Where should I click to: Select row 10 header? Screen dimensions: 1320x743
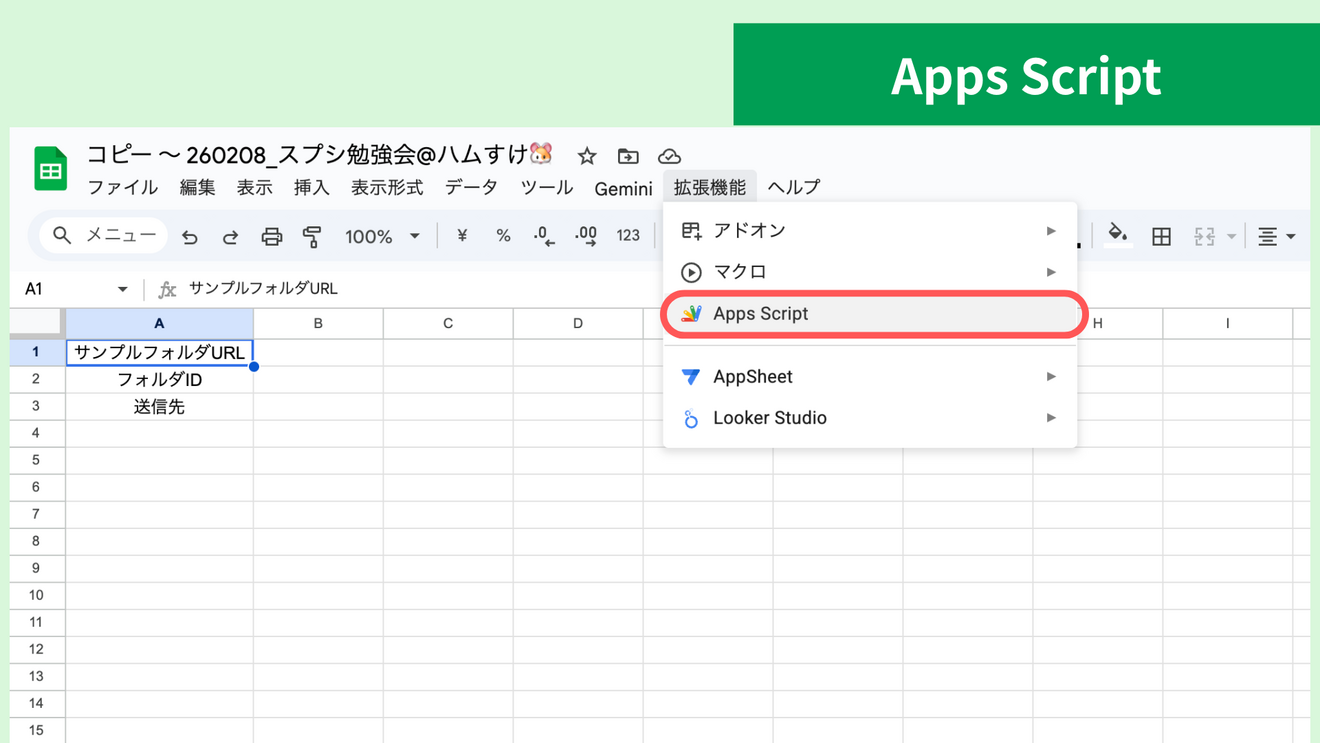pos(37,596)
